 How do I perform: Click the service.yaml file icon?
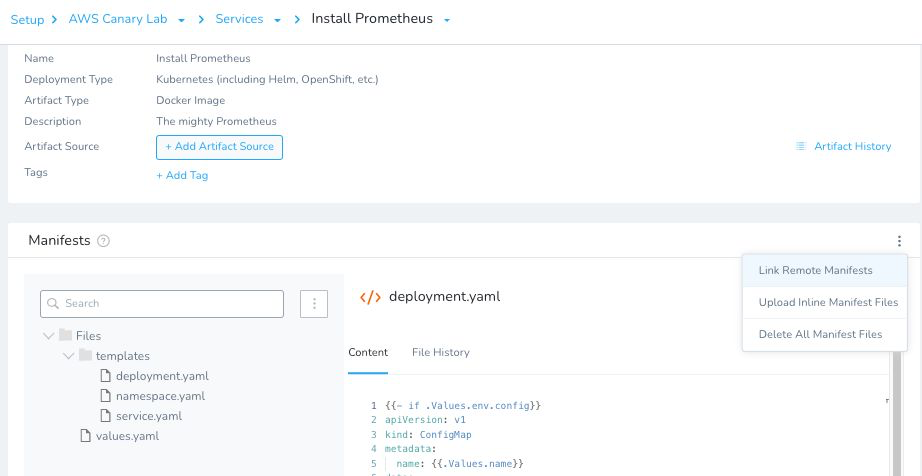(105, 415)
